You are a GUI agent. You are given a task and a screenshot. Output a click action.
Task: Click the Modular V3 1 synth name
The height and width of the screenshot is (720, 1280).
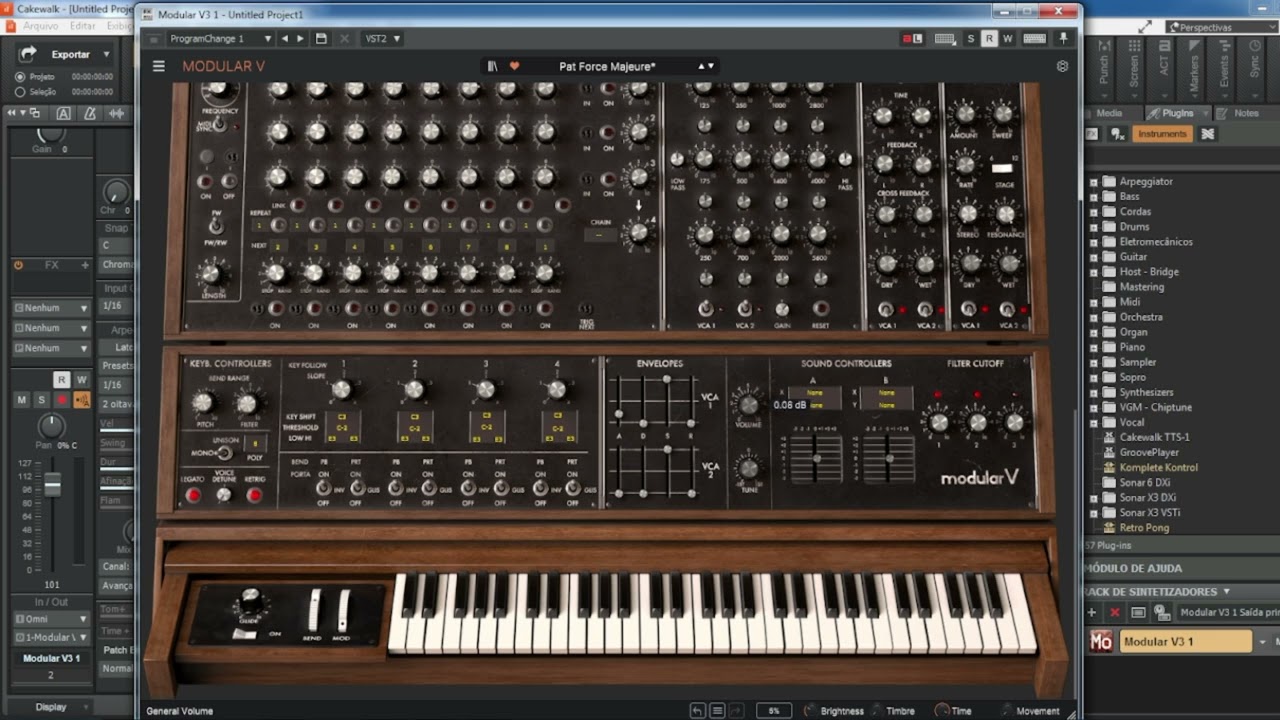point(1185,641)
